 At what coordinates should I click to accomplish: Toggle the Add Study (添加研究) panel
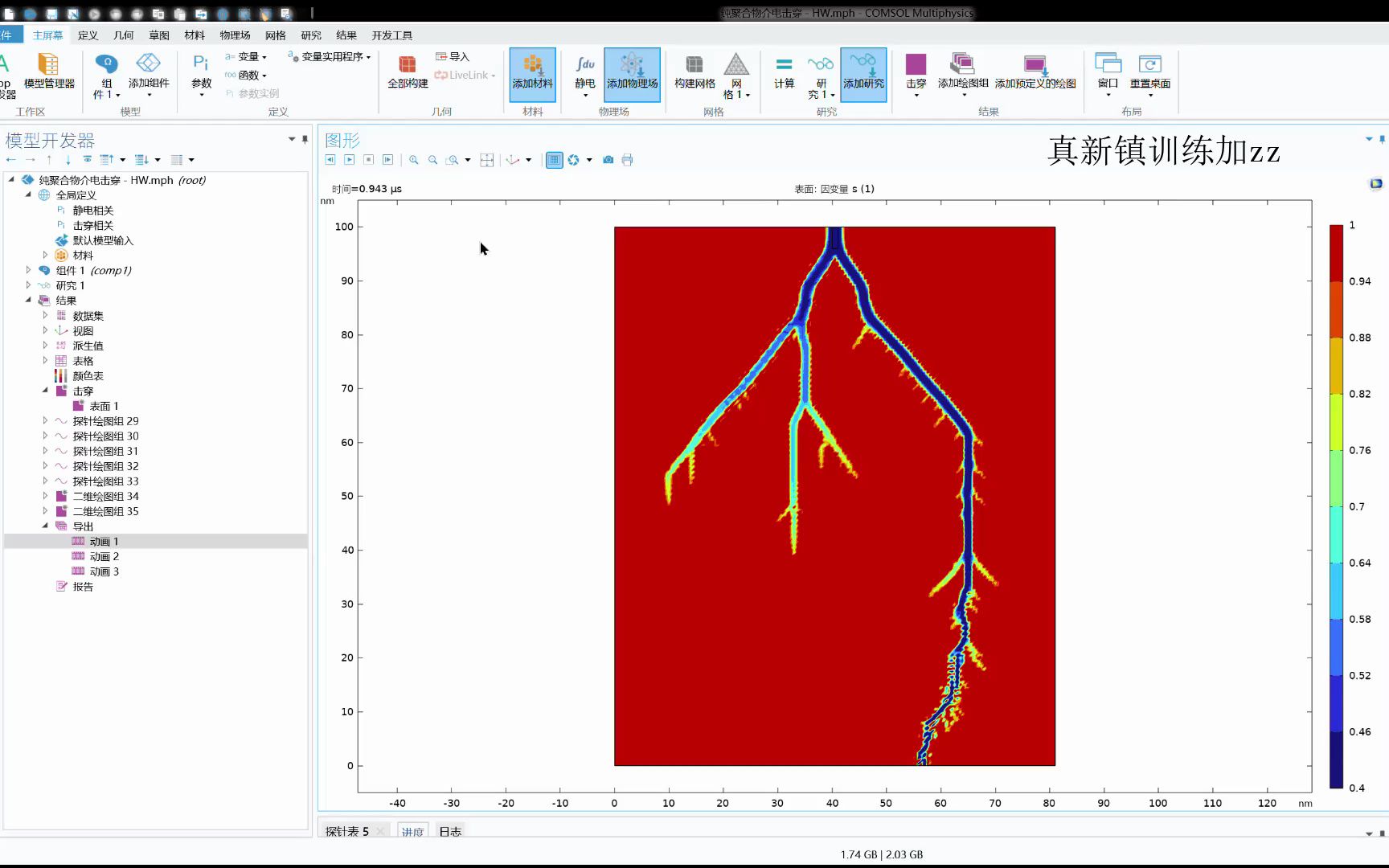863,74
